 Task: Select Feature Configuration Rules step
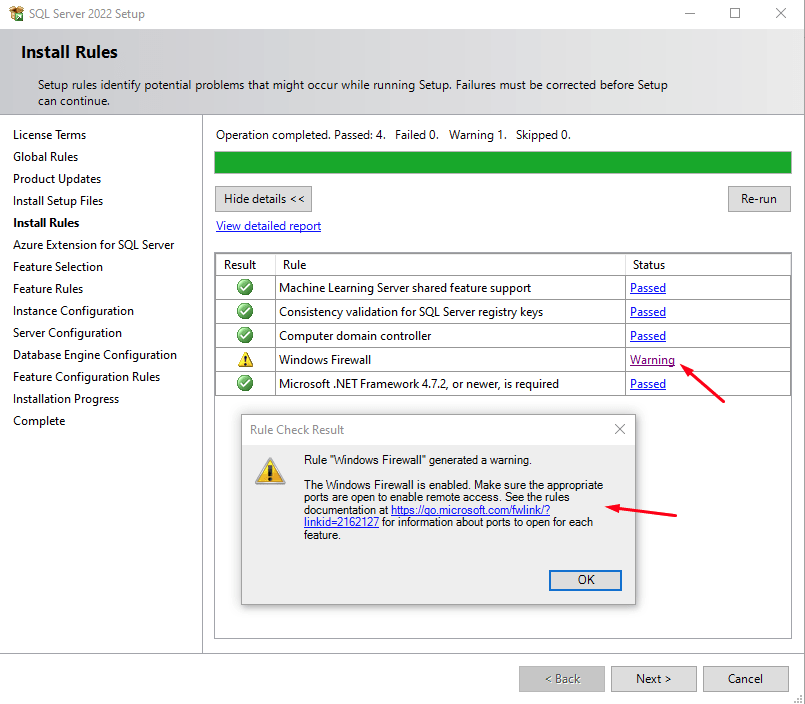[x=87, y=377]
